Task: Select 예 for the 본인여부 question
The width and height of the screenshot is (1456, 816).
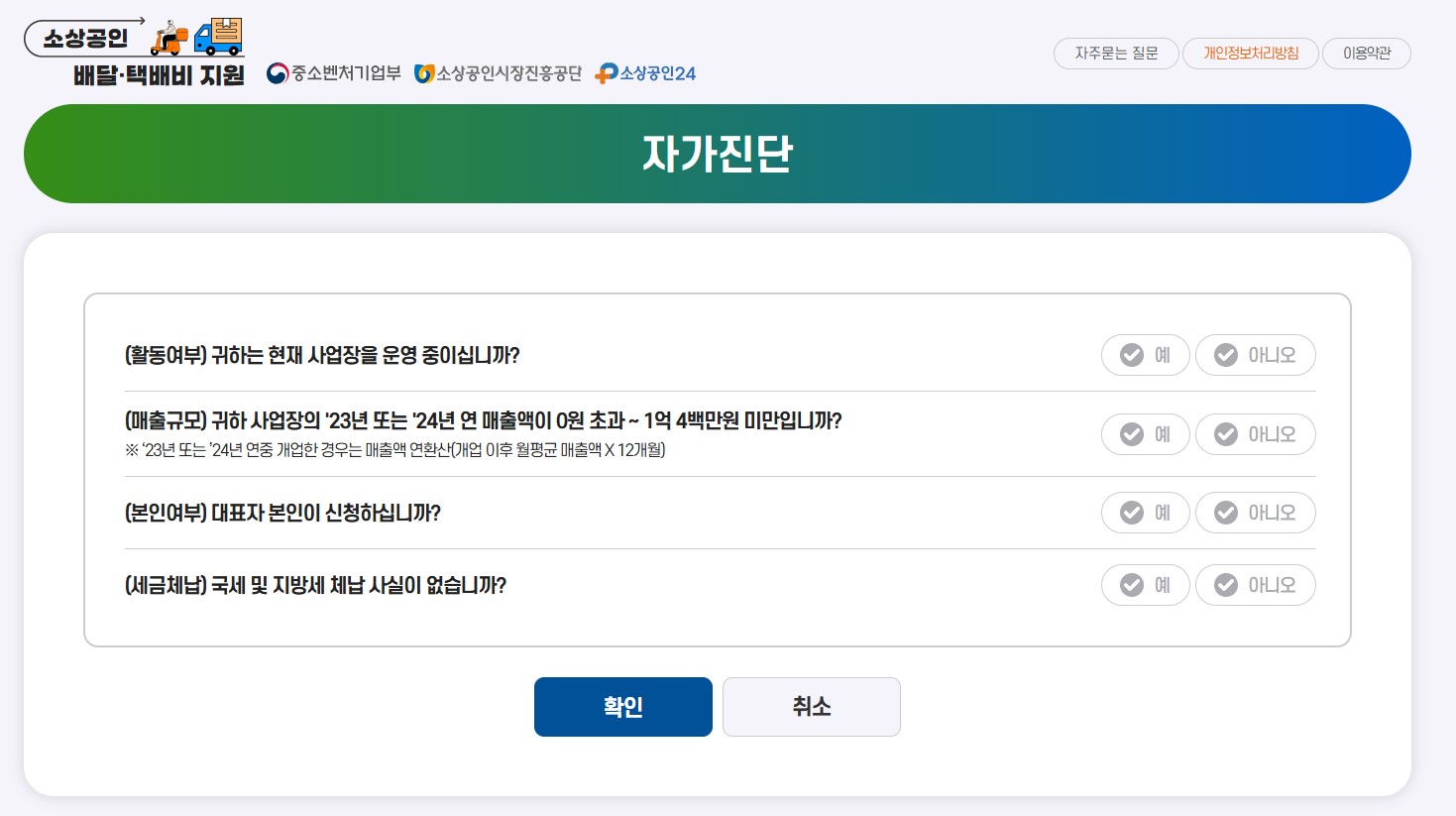Action: click(x=1145, y=513)
